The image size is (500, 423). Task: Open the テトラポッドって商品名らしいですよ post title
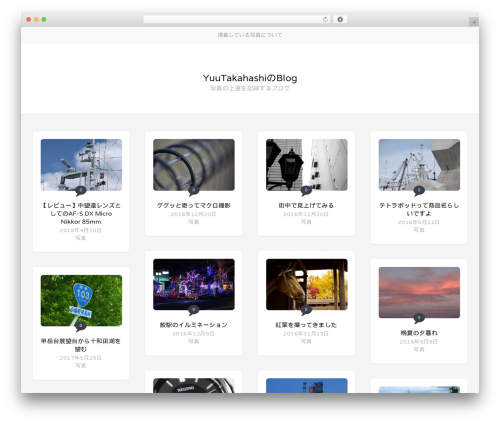pyautogui.click(x=419, y=209)
